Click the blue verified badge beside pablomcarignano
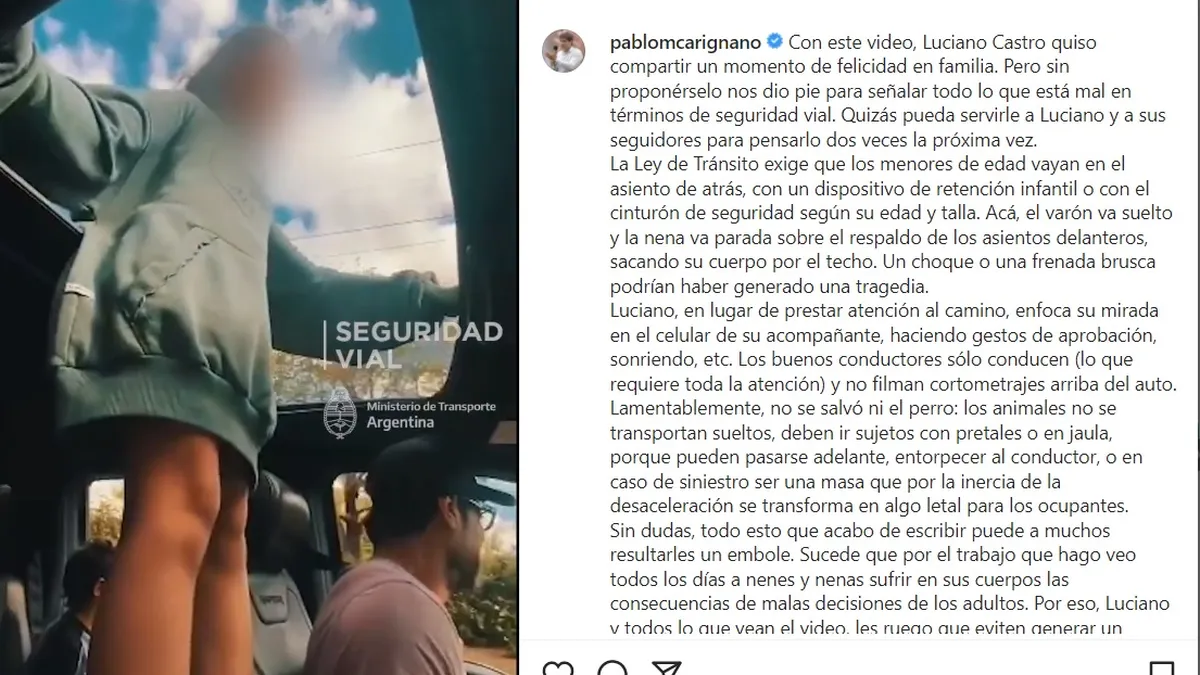 coord(774,43)
